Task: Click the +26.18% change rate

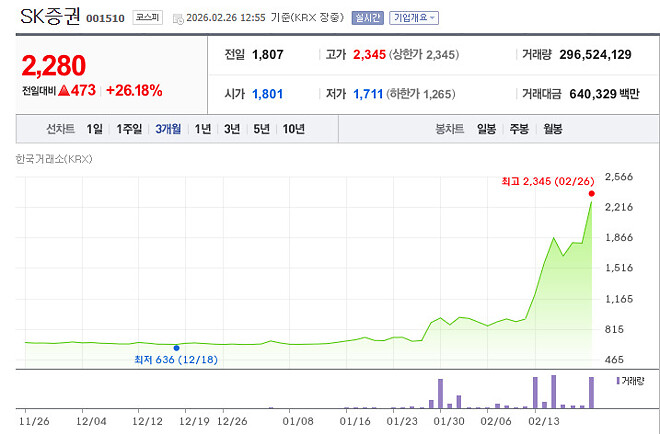Action: tap(134, 90)
